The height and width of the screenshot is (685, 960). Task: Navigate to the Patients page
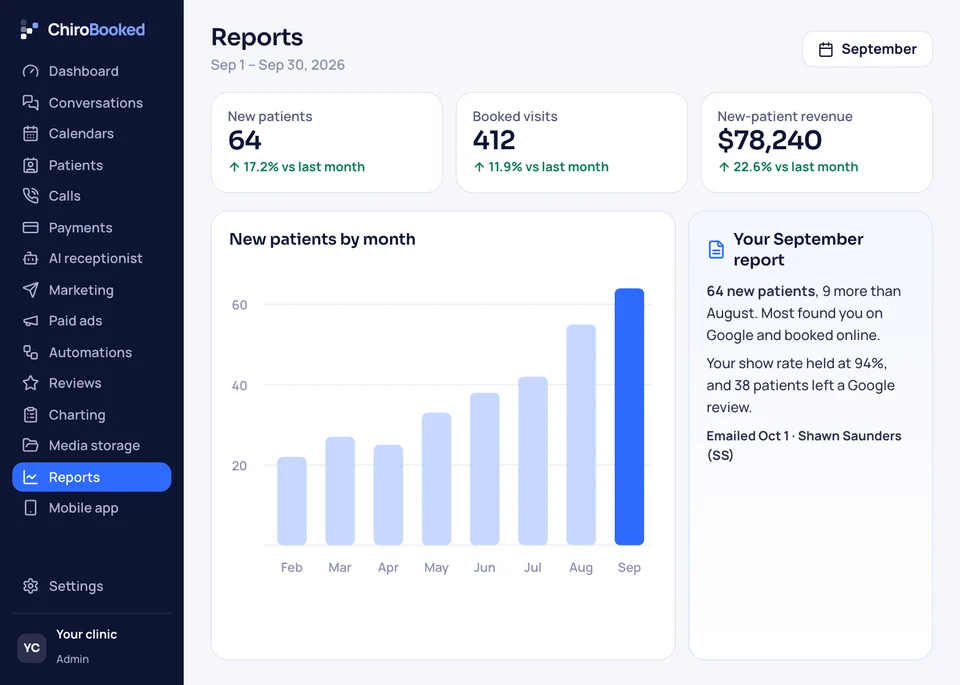92,165
